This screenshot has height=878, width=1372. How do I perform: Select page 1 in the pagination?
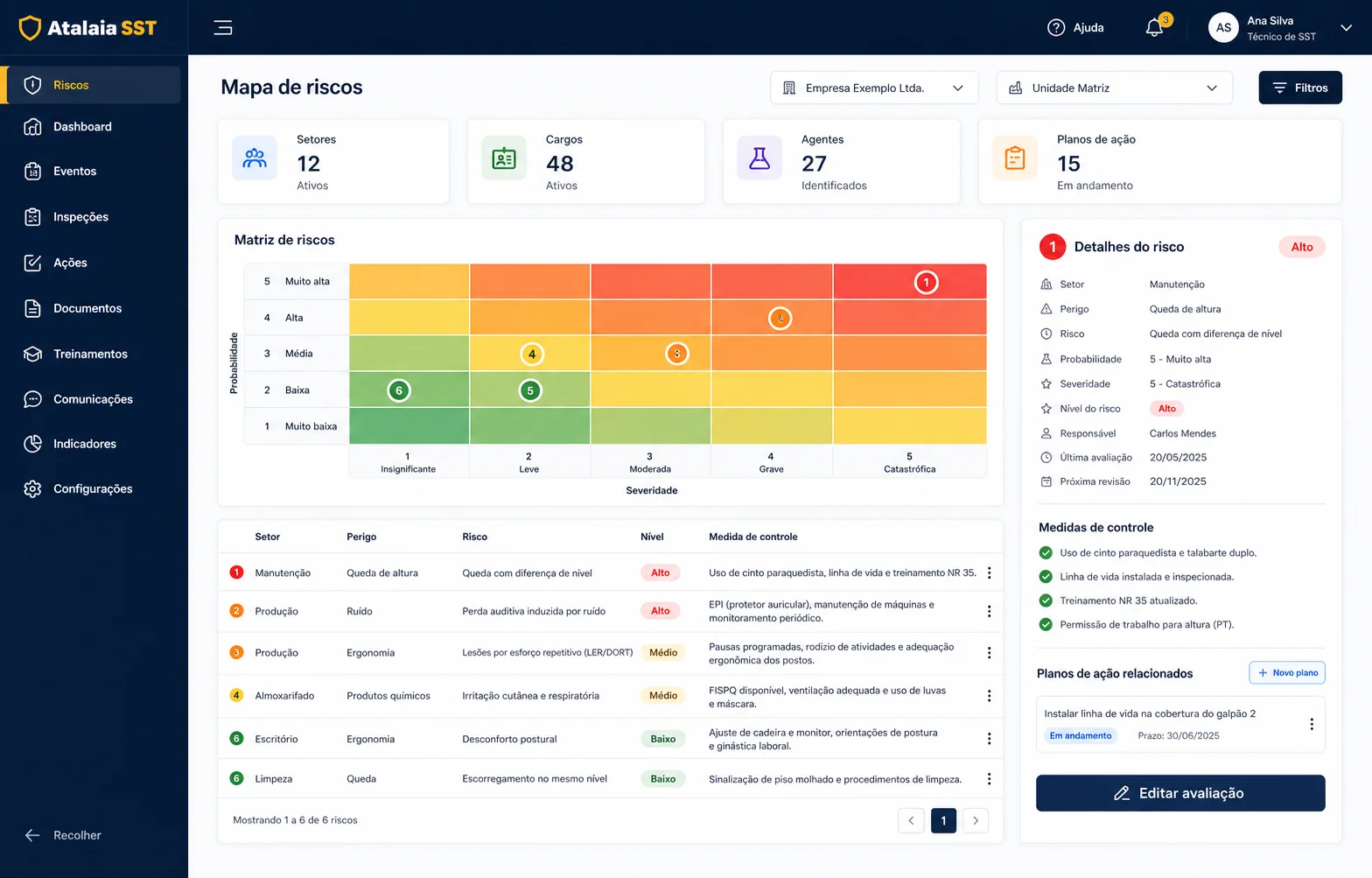[x=943, y=820]
